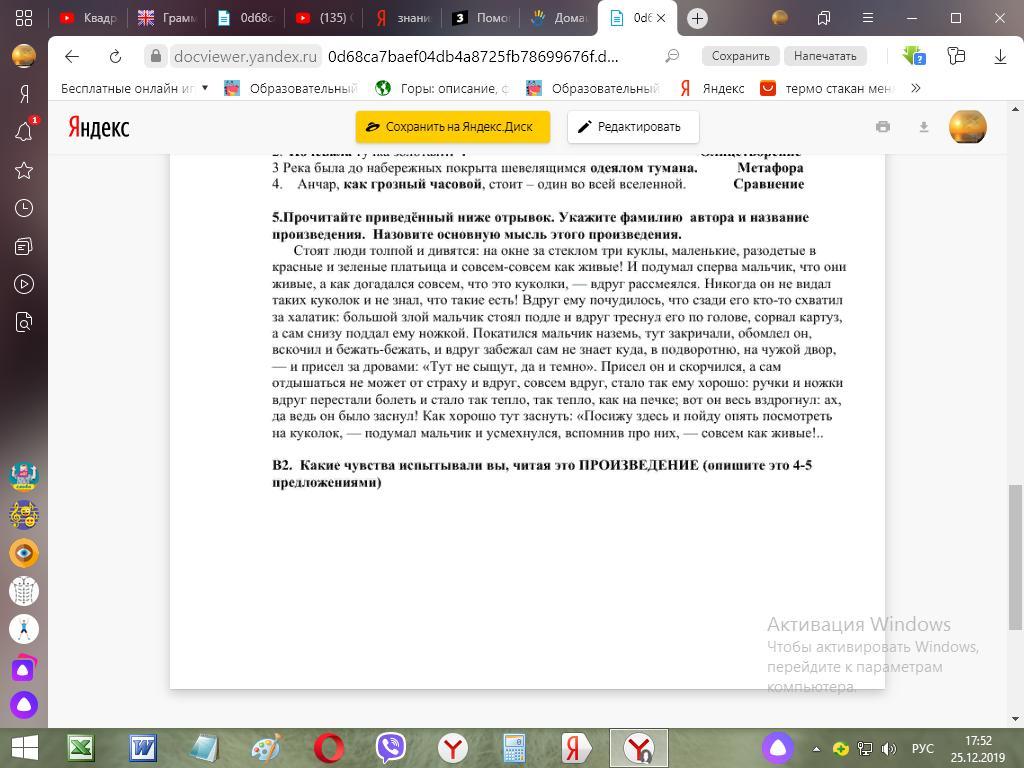Image resolution: width=1024 pixels, height=768 pixels.
Task: Open Excel from the taskbar
Action: click(x=81, y=748)
